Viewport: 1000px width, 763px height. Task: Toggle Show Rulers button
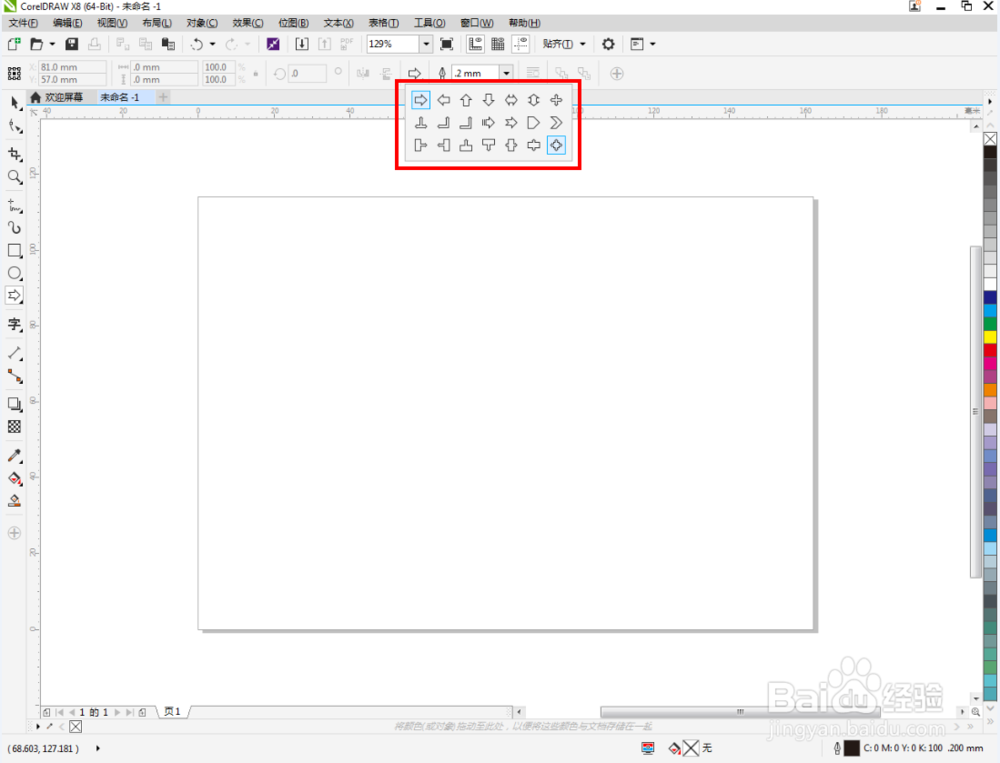pos(475,44)
